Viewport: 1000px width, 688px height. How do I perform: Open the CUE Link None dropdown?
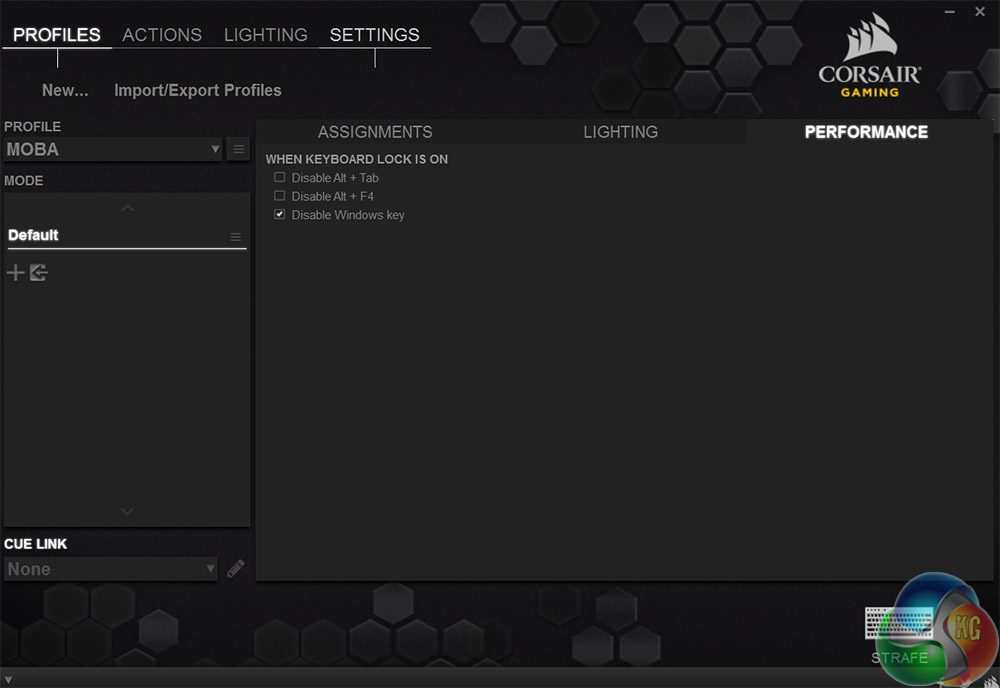tap(111, 569)
